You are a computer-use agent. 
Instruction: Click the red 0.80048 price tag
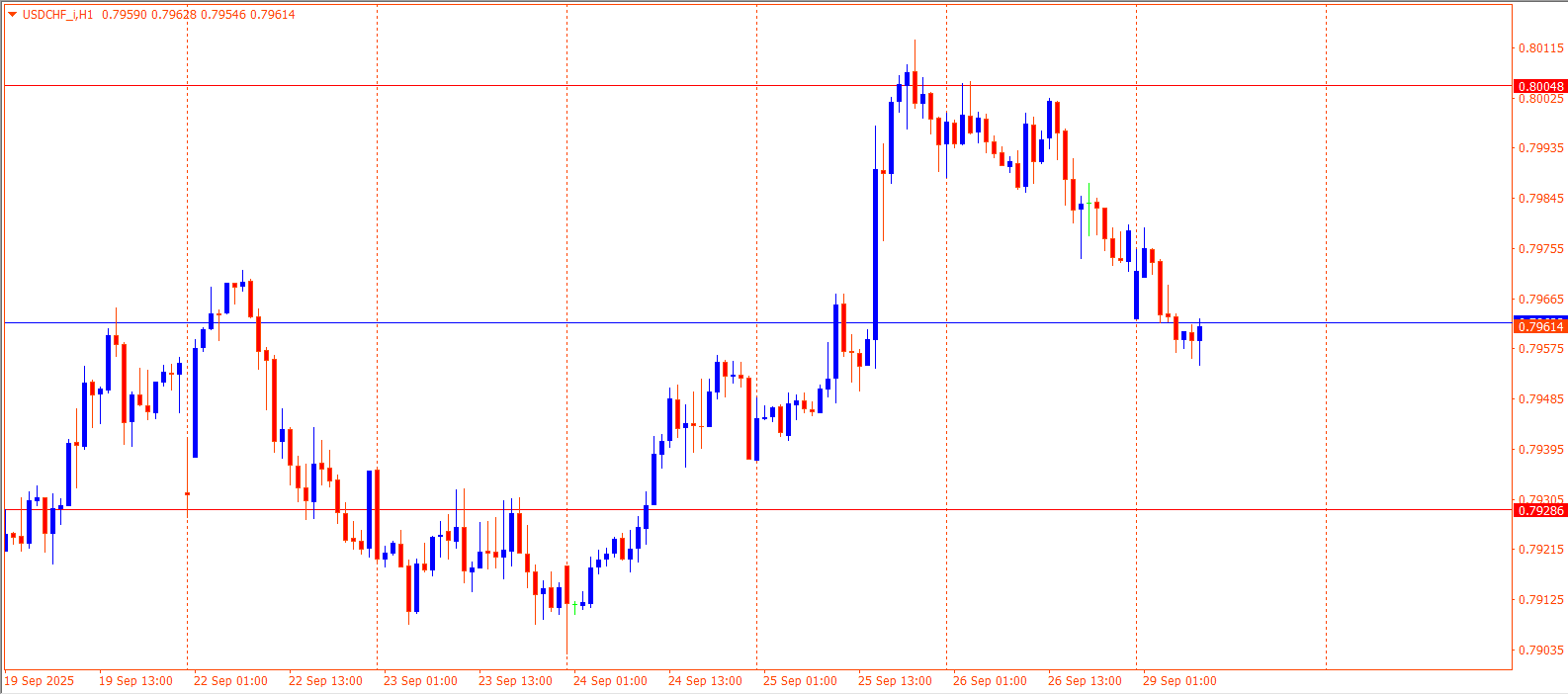click(x=1540, y=87)
